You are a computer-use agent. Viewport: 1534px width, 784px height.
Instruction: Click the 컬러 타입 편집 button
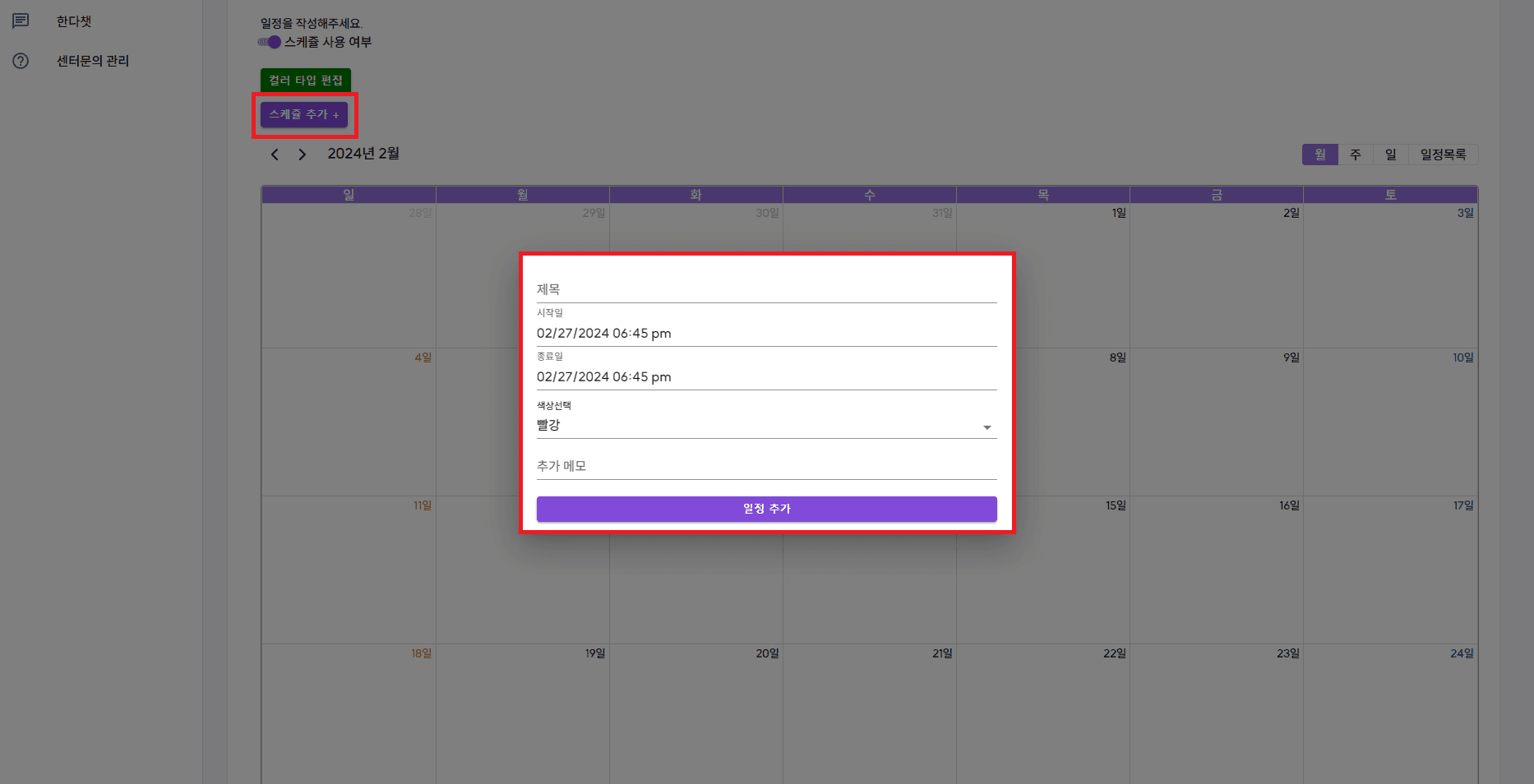pos(306,80)
